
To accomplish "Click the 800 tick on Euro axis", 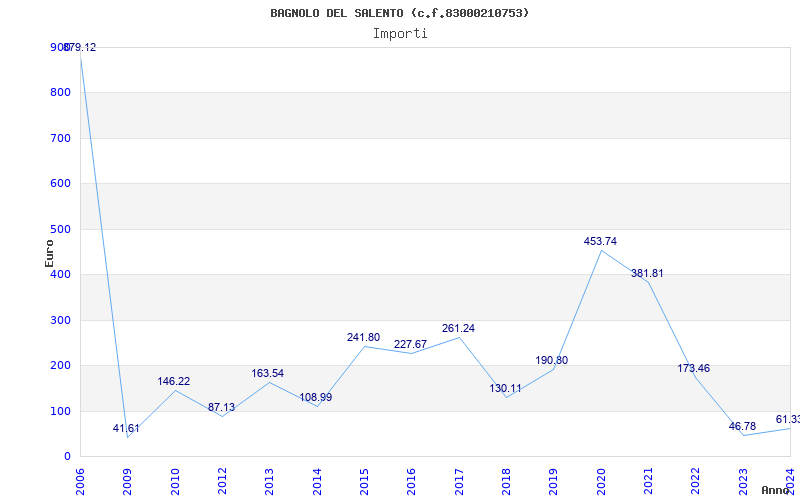I will tap(60, 93).
